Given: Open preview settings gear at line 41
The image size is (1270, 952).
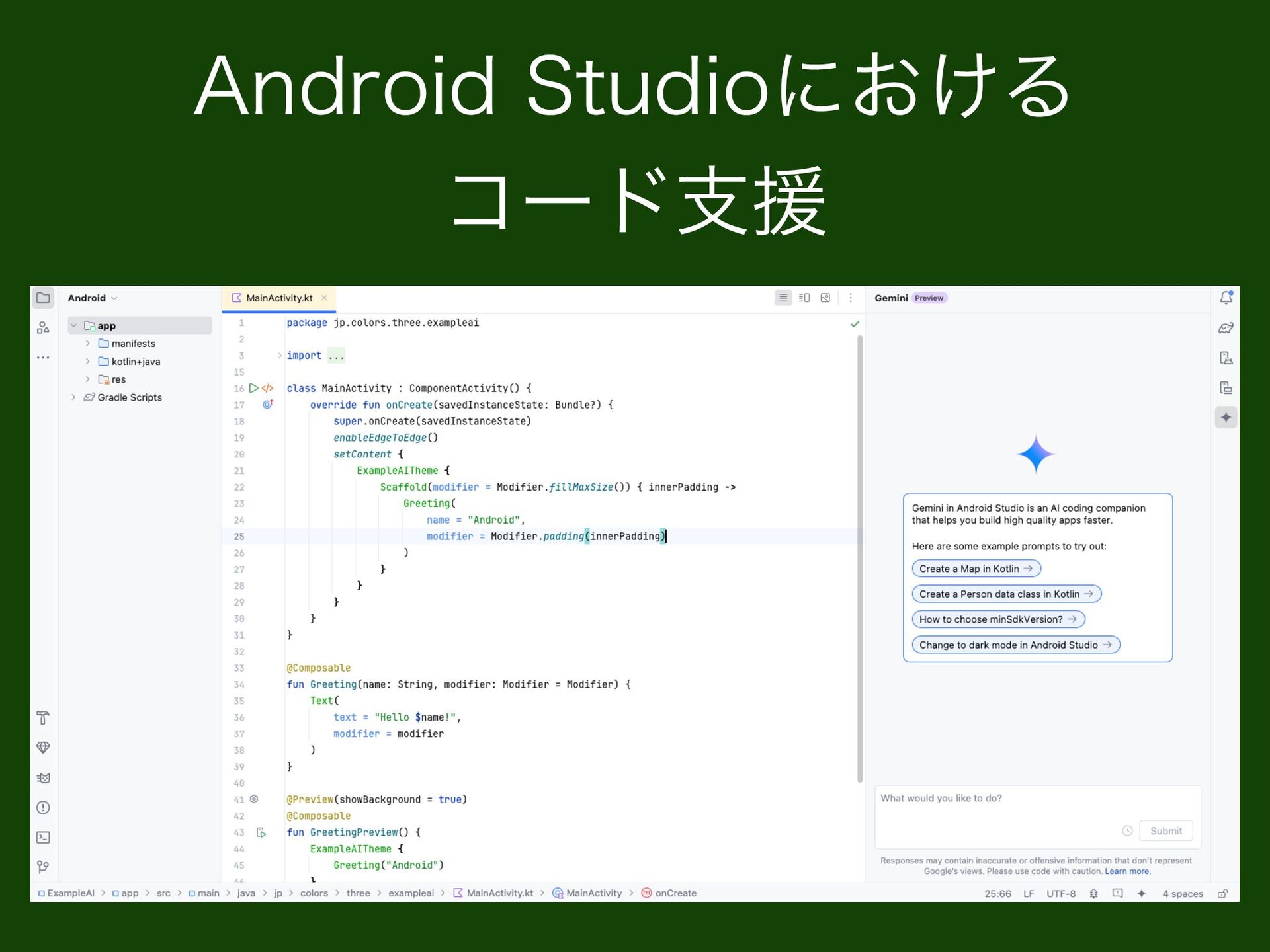Looking at the screenshot, I should 254,799.
